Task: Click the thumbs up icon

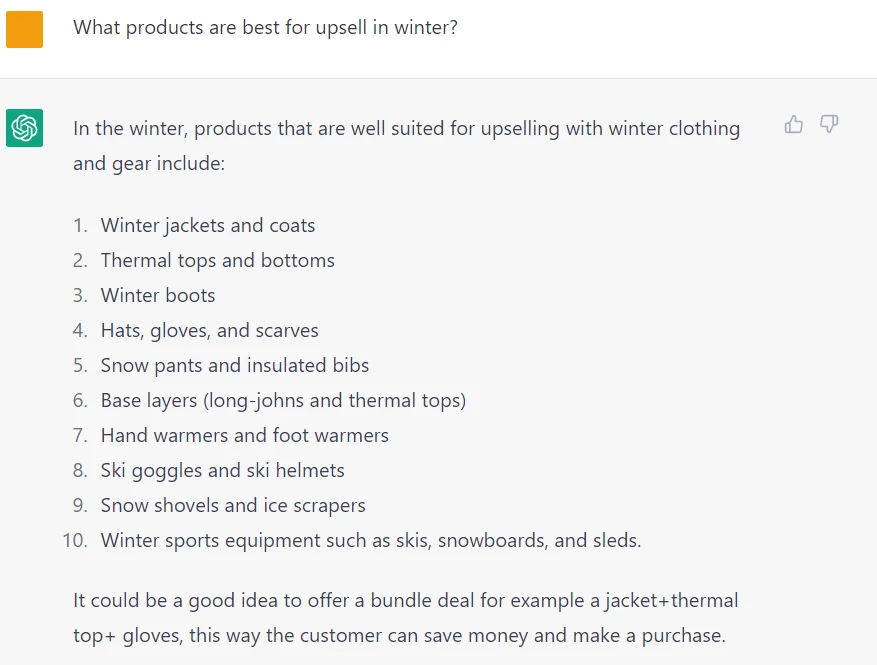Action: coord(794,125)
